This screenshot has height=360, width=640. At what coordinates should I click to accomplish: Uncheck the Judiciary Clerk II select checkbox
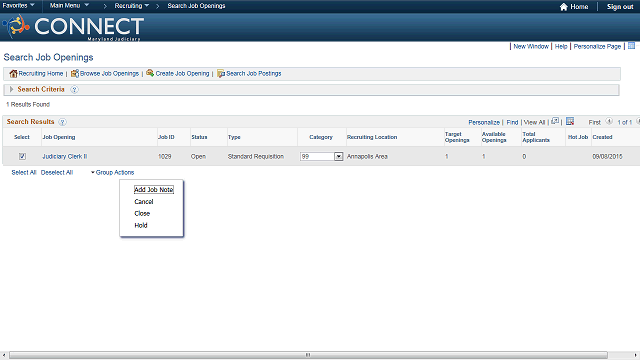pos(22,156)
